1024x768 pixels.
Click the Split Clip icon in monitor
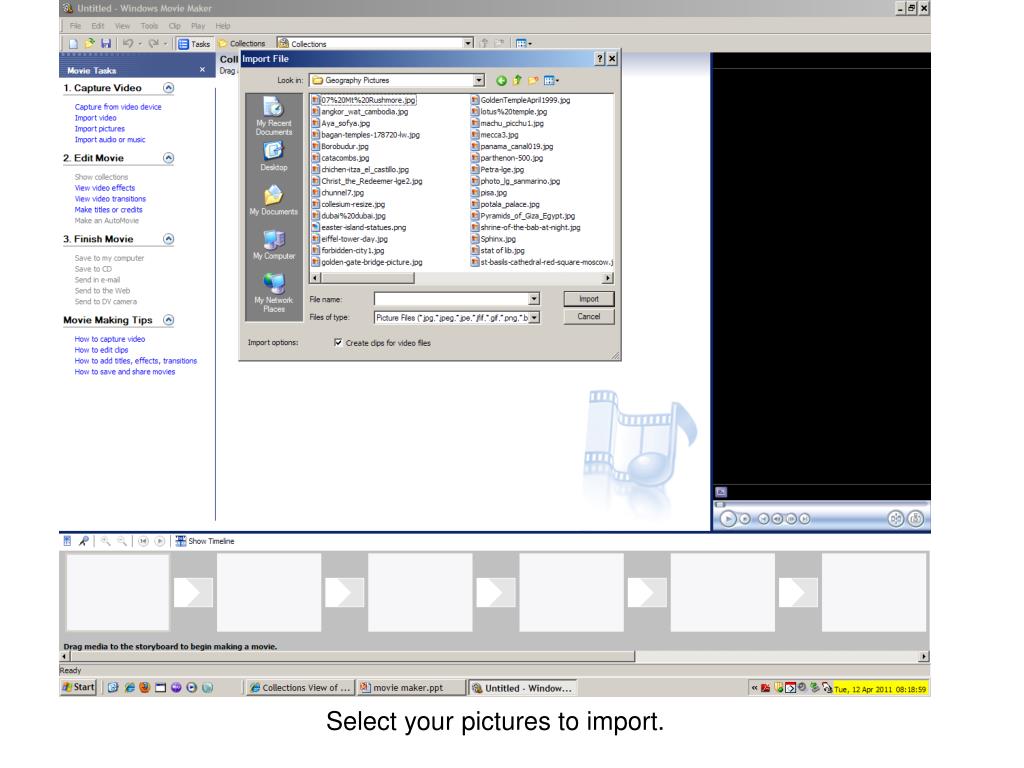[896, 519]
